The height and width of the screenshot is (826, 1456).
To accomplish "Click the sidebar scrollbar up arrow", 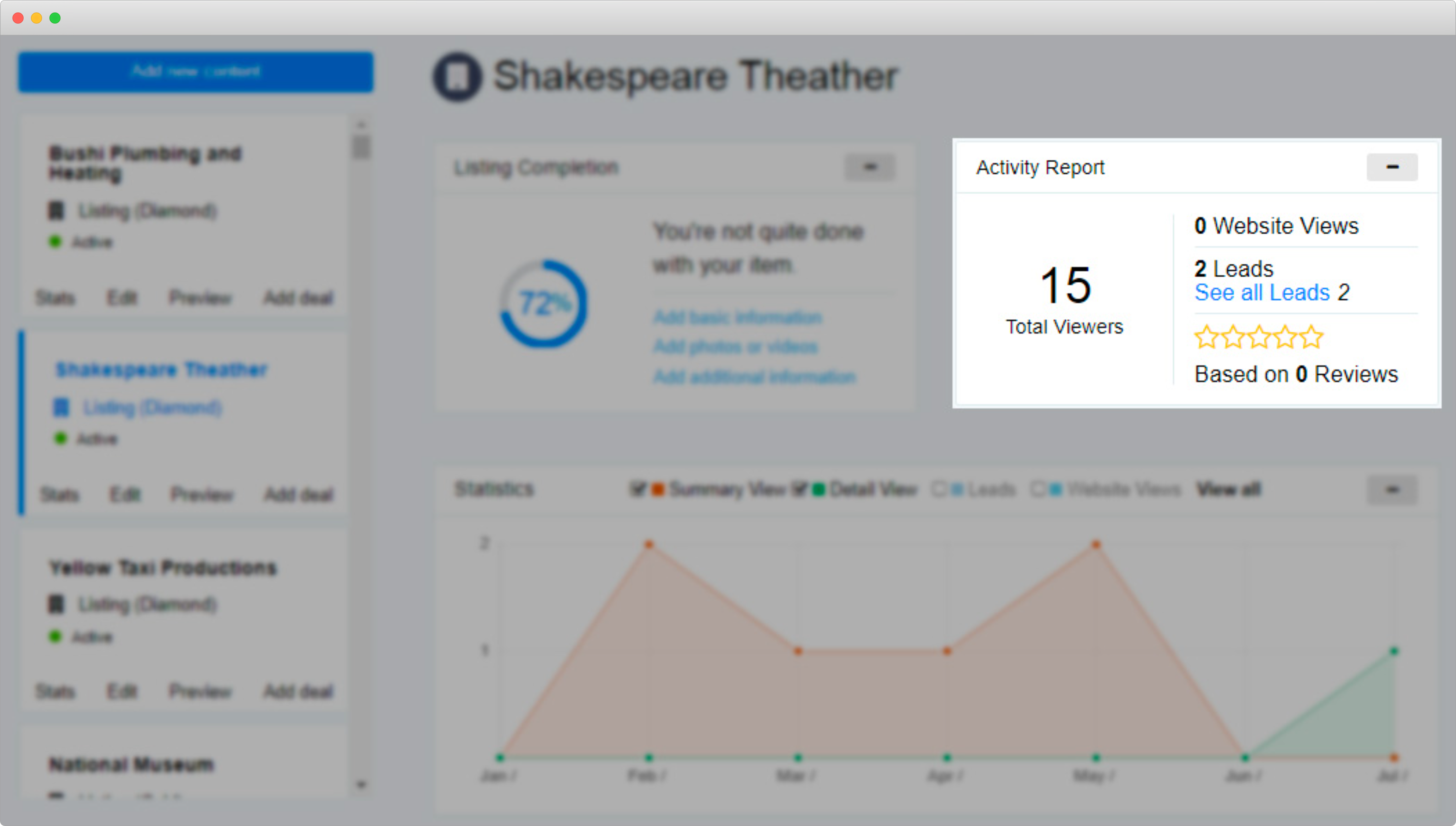I will pyautogui.click(x=362, y=124).
